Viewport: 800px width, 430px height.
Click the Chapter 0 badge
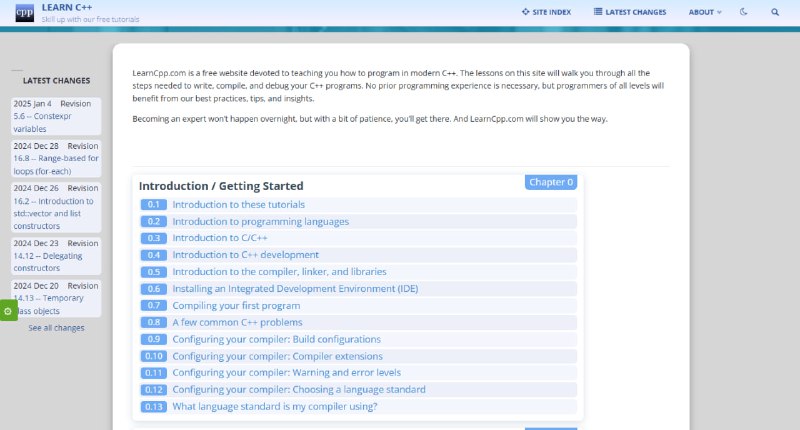pyautogui.click(x=551, y=182)
